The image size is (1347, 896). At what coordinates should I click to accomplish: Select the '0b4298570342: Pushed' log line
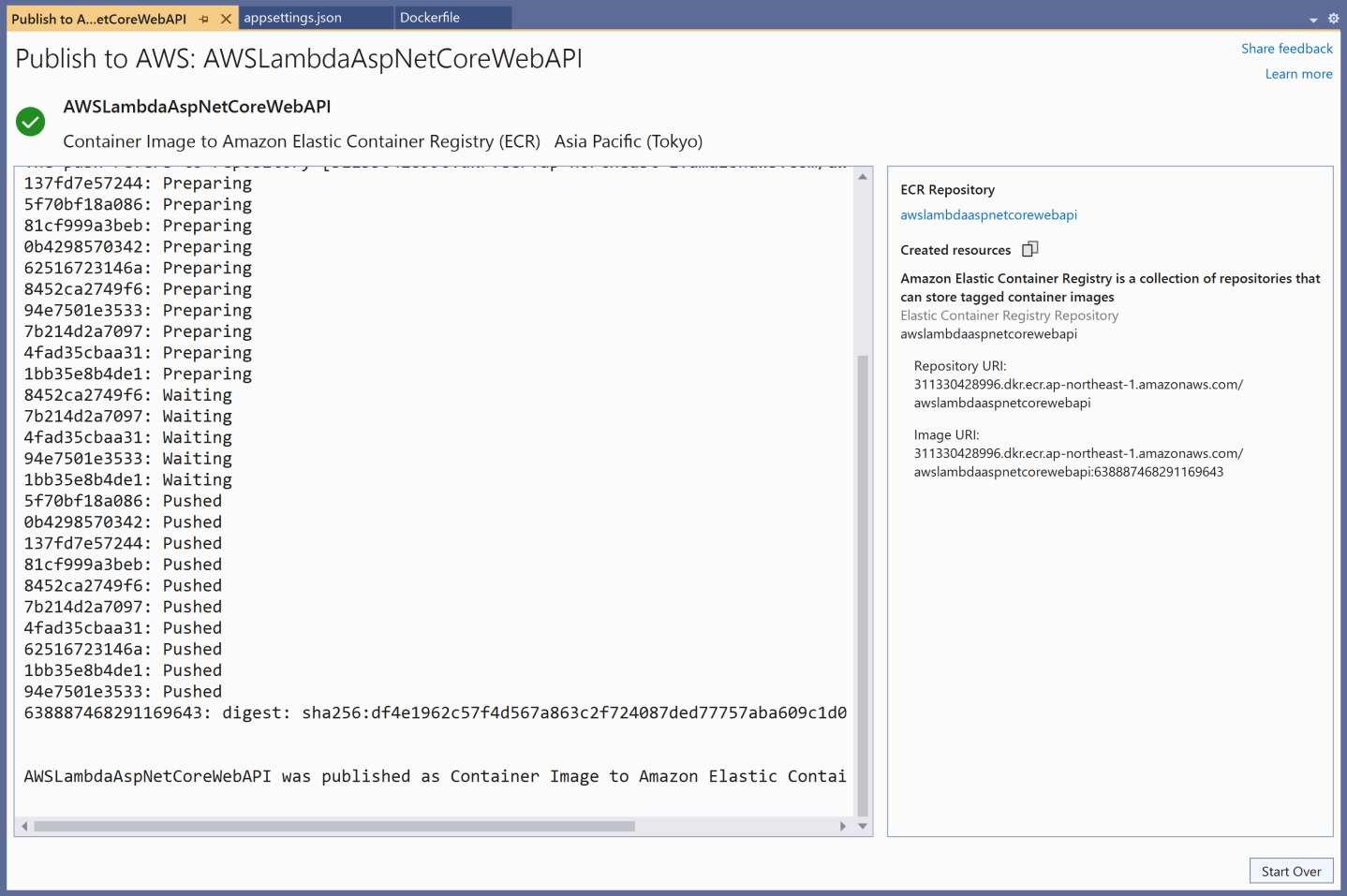click(123, 521)
